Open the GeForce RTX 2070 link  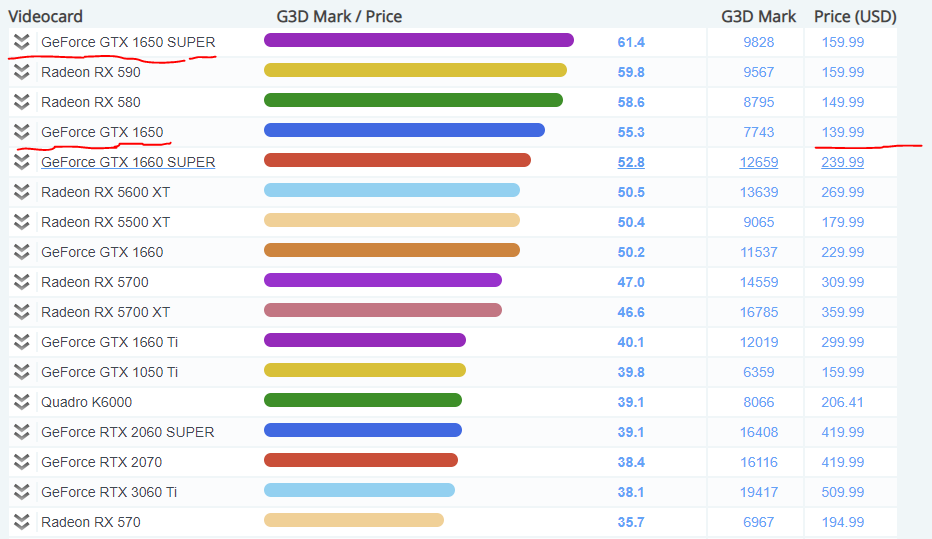101,462
